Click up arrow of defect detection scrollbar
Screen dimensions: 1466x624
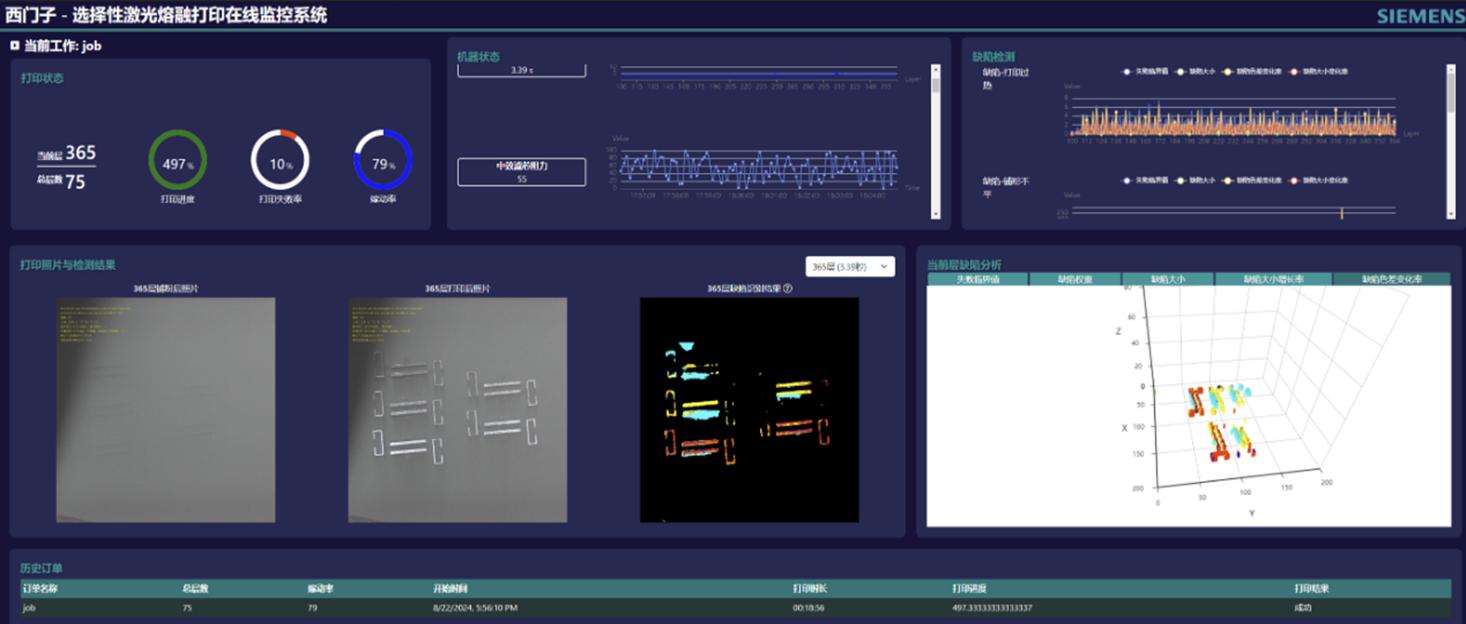pyautogui.click(x=1451, y=70)
